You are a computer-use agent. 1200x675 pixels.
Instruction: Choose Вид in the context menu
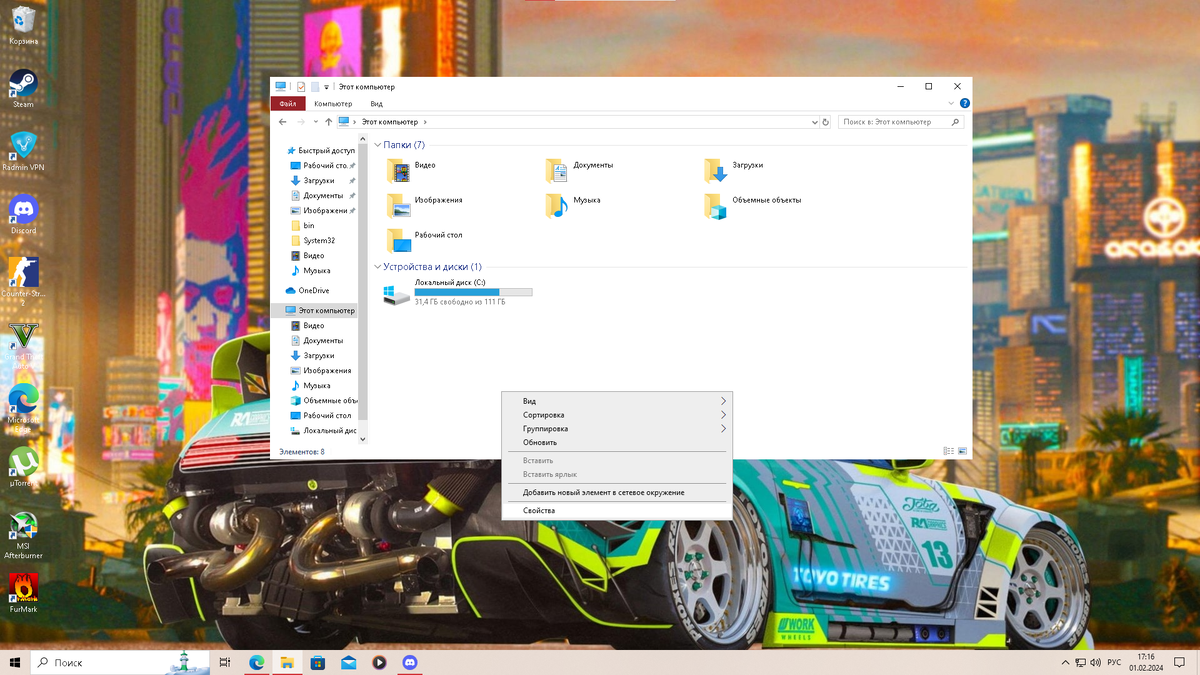(x=617, y=401)
